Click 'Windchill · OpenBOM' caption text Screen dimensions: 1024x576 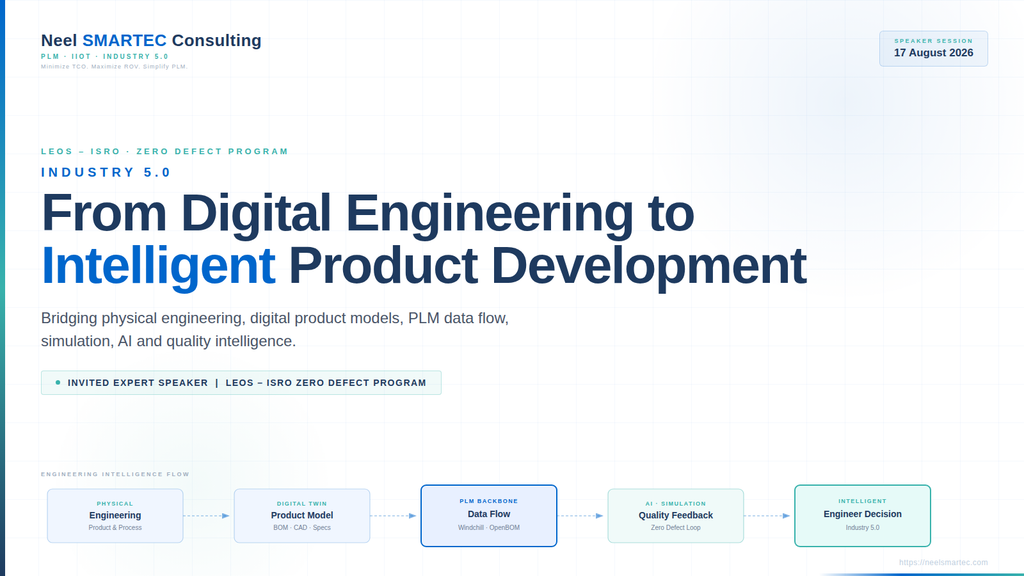(x=488, y=528)
